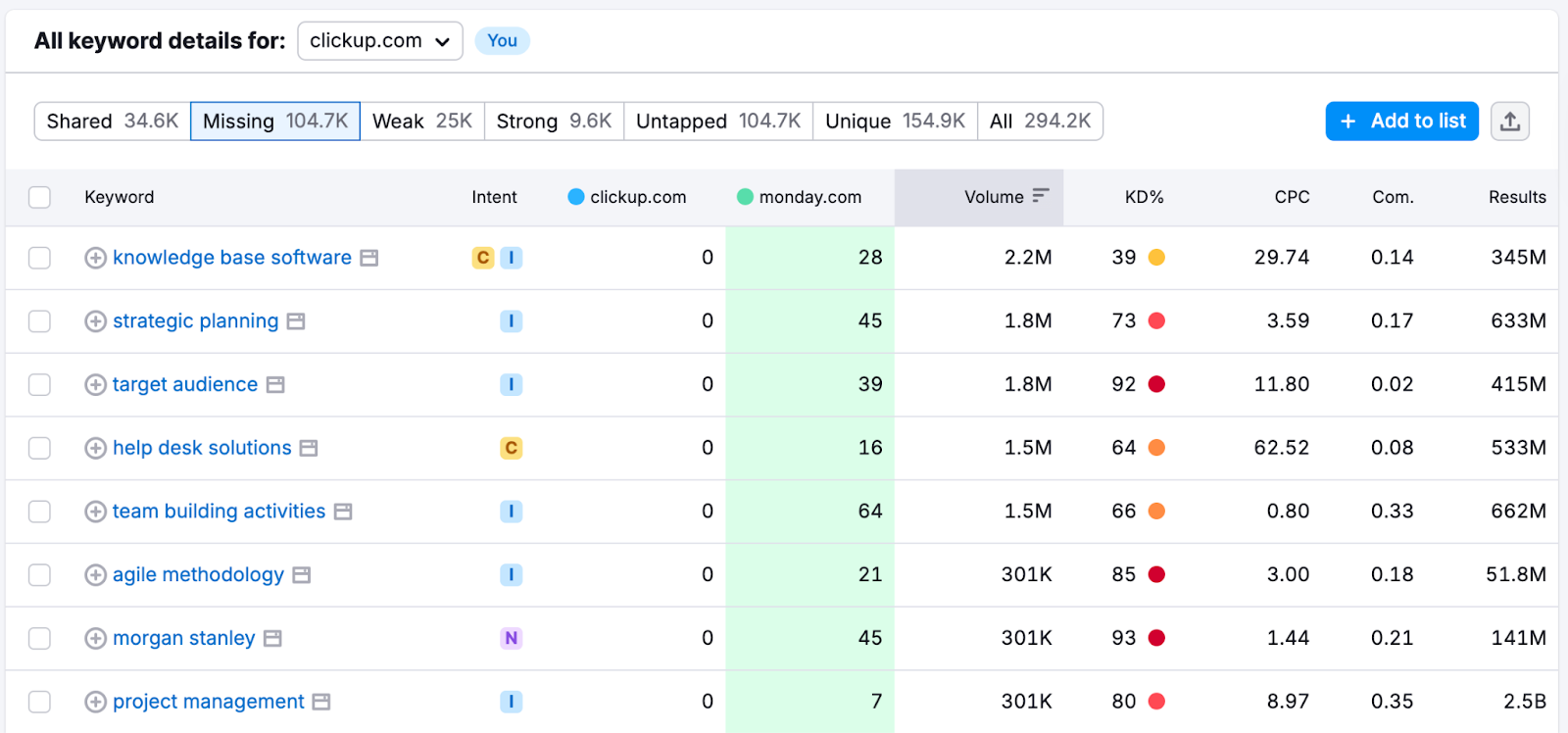Click Informational intent badge for strategic planning

coord(512,321)
